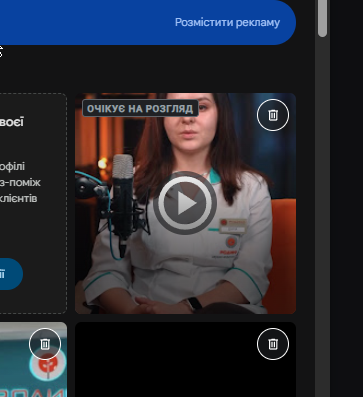Click the blue button in the dashed card
Screen dimensions: 363x397
[10, 274]
